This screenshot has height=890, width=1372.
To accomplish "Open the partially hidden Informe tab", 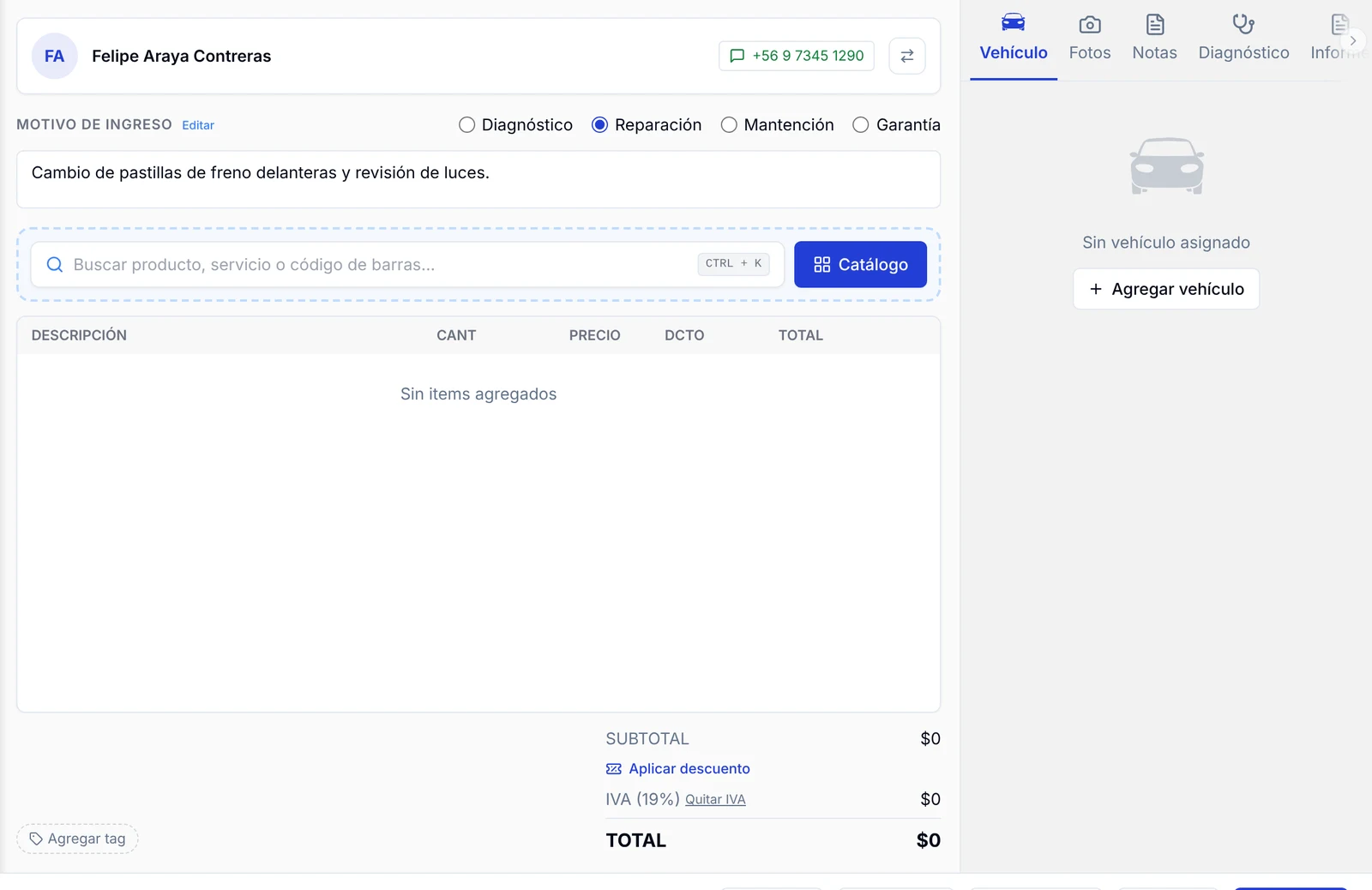I will tap(1329, 39).
